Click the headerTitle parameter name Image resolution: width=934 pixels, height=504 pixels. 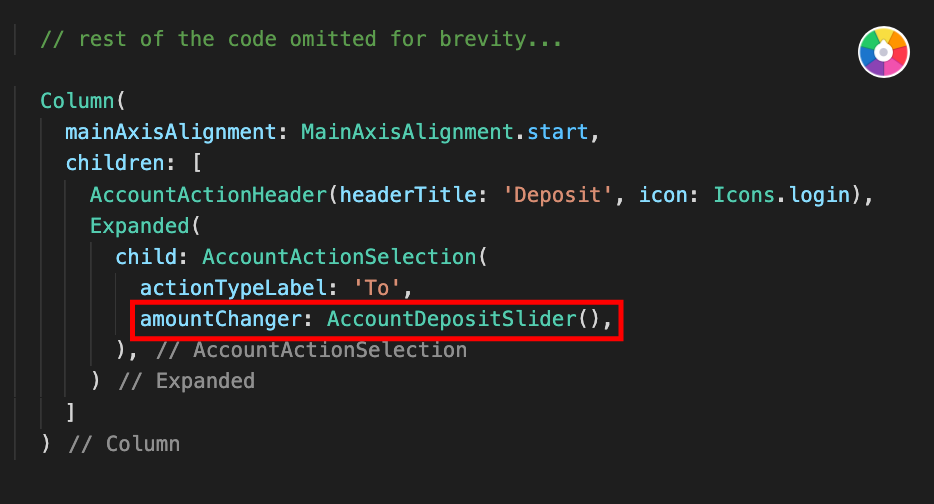click(x=408, y=195)
